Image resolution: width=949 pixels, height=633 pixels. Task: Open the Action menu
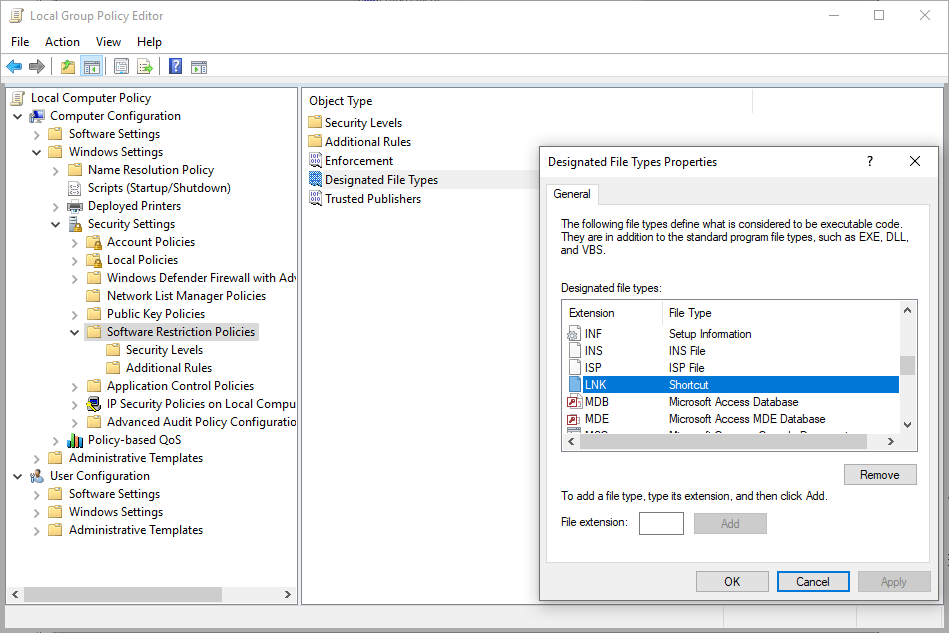tap(62, 42)
